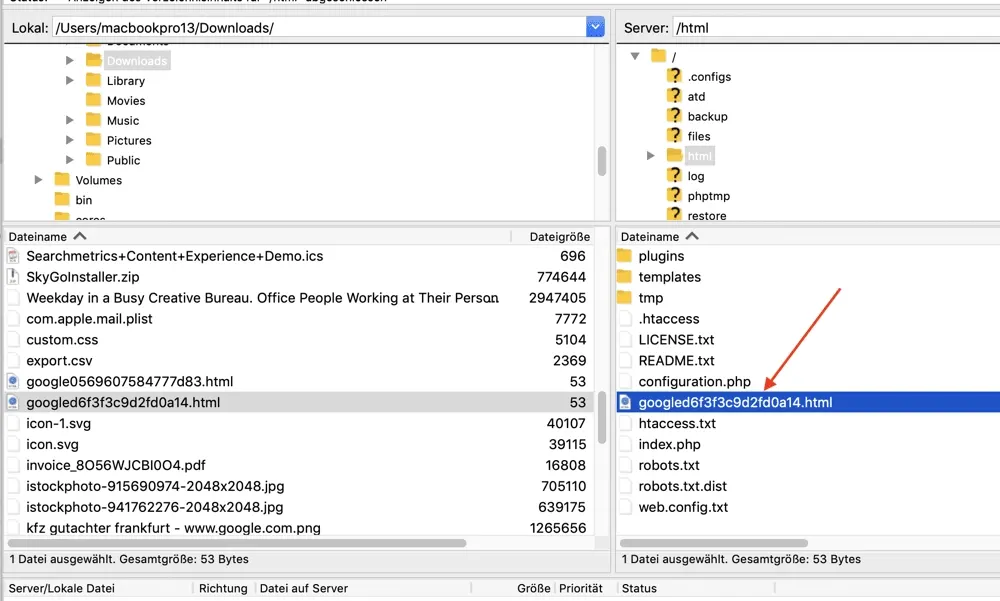Viewport: 1000px width, 601px height.
Task: Click the unknown-folder icon for log
Action: (675, 174)
